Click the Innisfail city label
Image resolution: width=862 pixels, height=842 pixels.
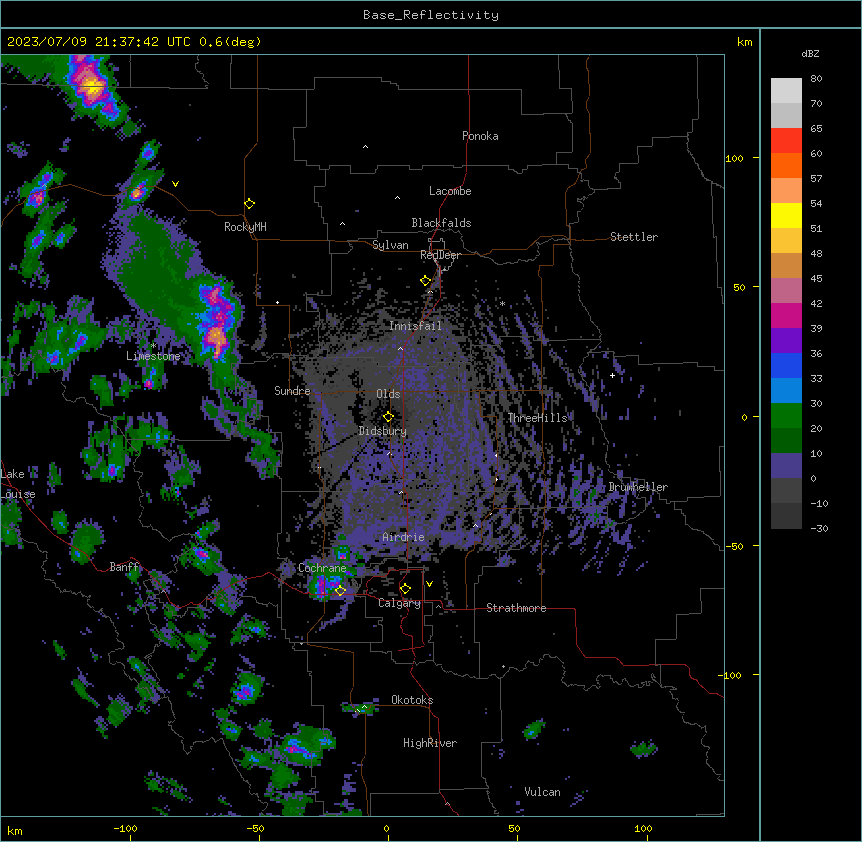415,326
